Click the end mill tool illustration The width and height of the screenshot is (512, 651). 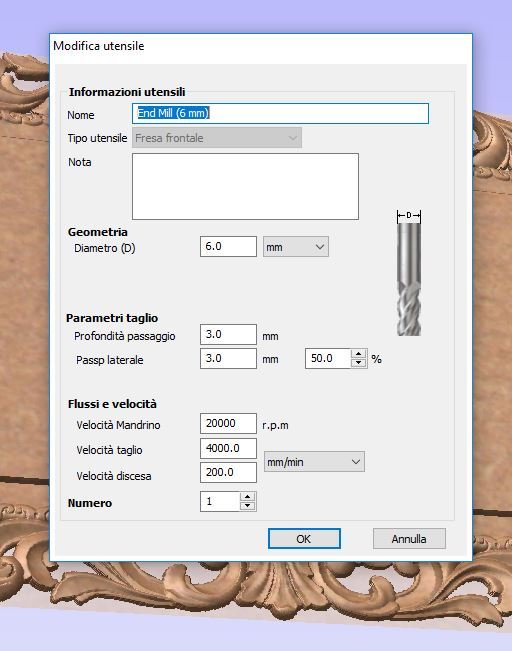(x=409, y=273)
